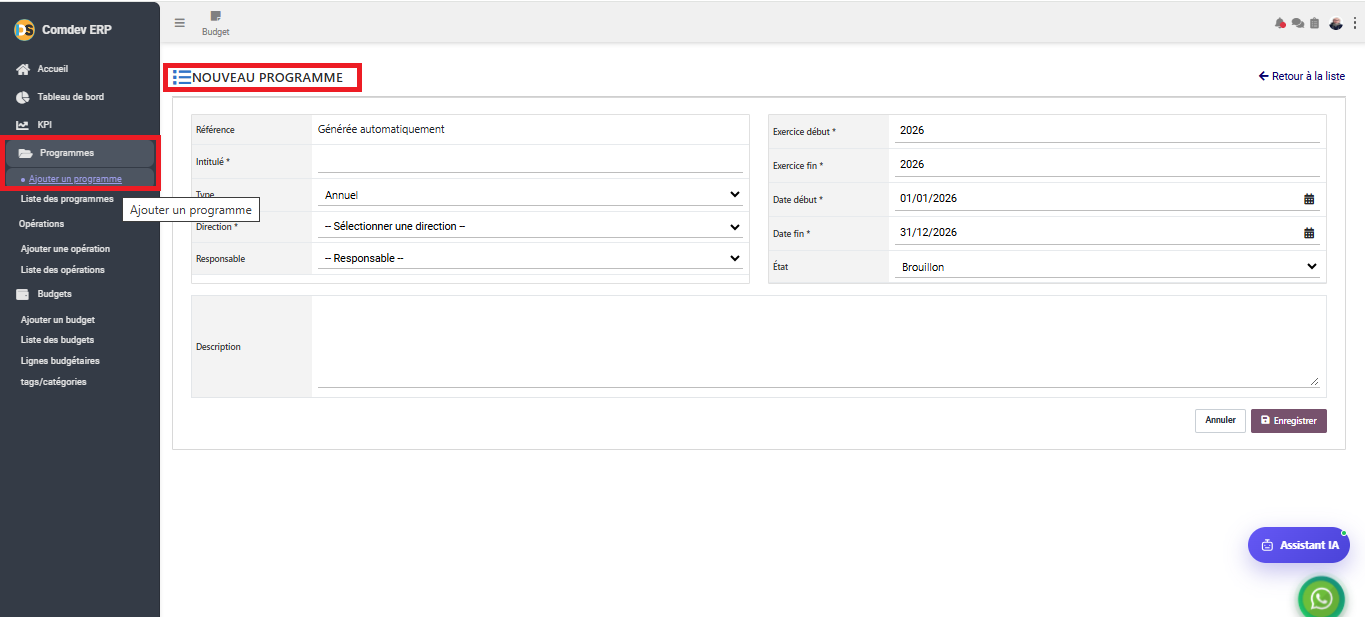Open Lignes budgétaires in sidebar
1365x617 pixels.
click(x=60, y=360)
